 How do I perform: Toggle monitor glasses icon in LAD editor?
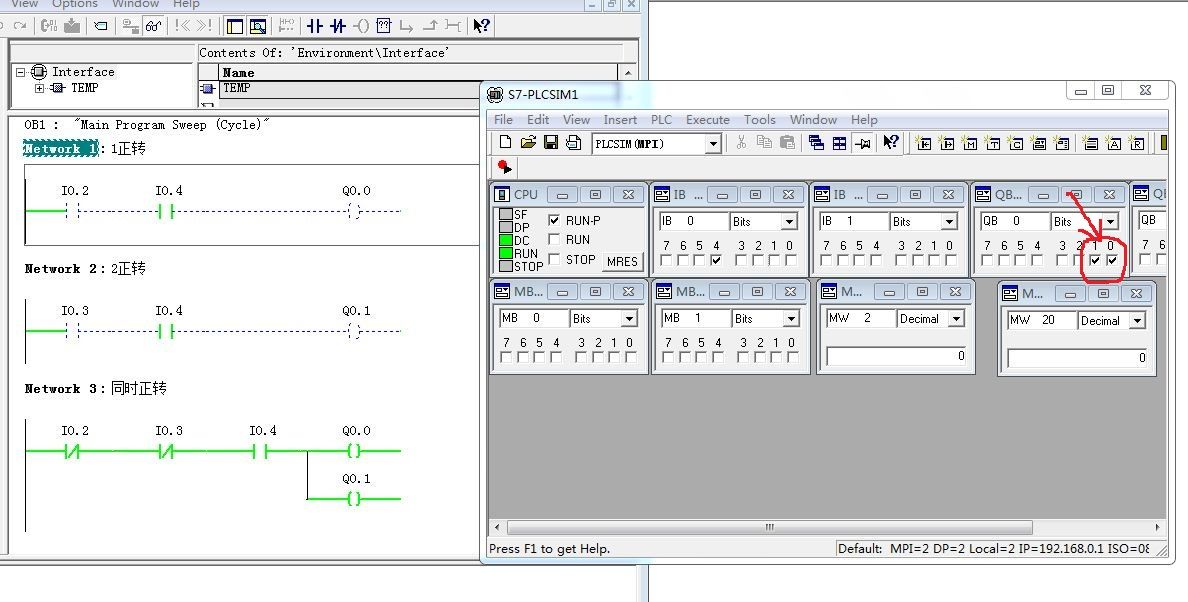point(154,26)
